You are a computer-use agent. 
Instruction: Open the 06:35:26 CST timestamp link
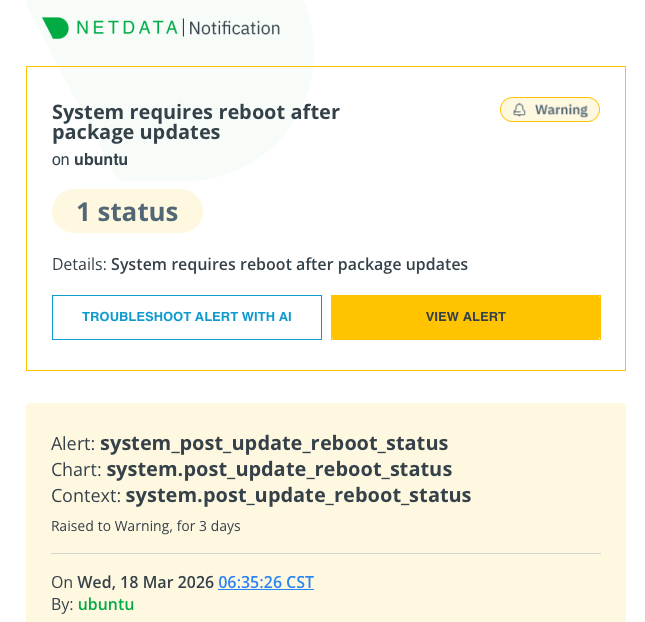pos(266,582)
